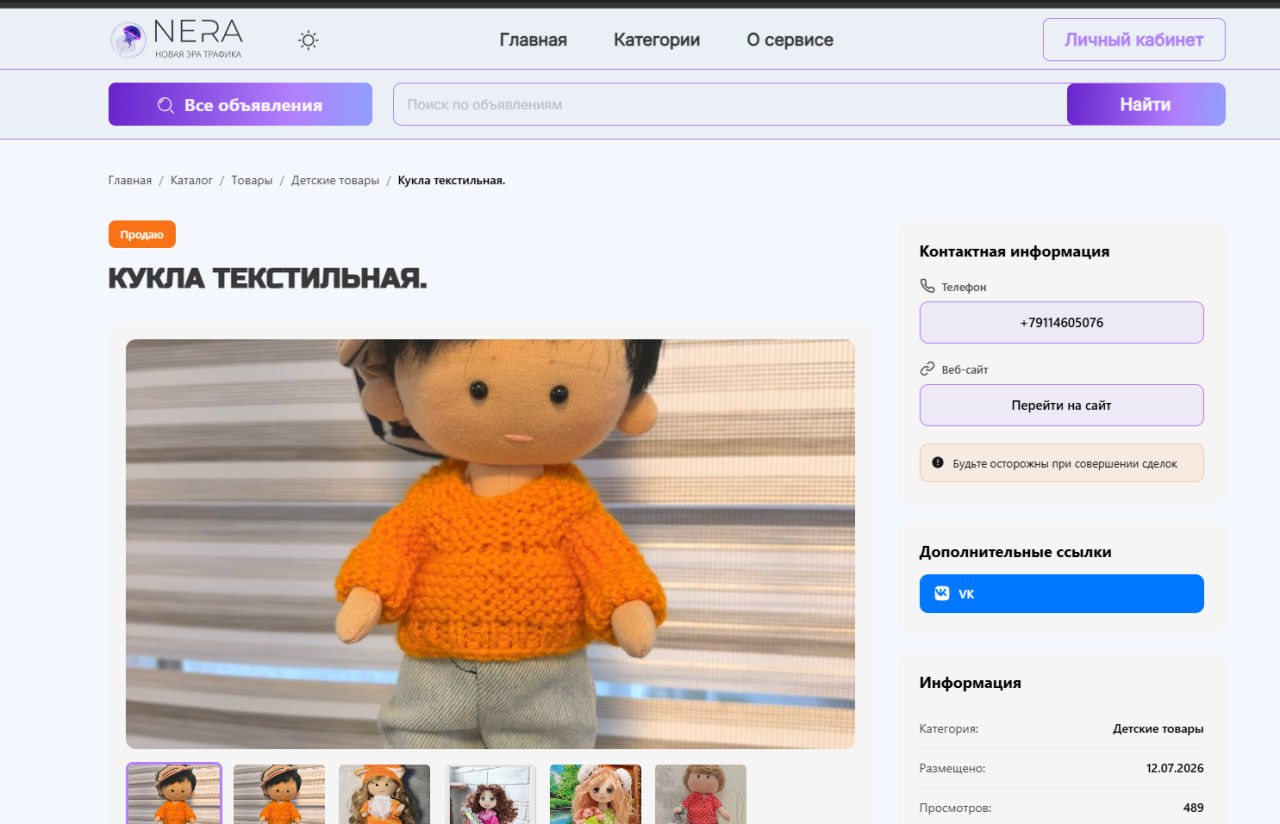Click the magnifier icon in Все объявления
Image resolution: width=1280 pixels, height=824 pixels.
(x=166, y=105)
